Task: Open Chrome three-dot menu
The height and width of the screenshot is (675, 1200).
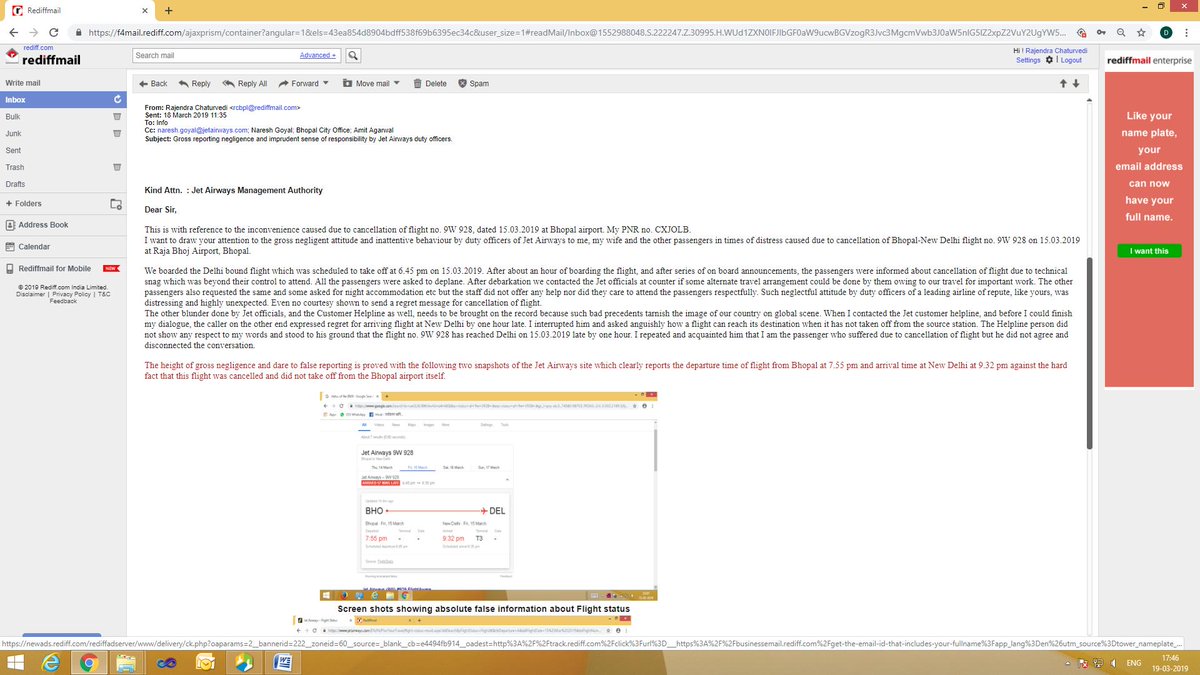Action: coord(1187,32)
